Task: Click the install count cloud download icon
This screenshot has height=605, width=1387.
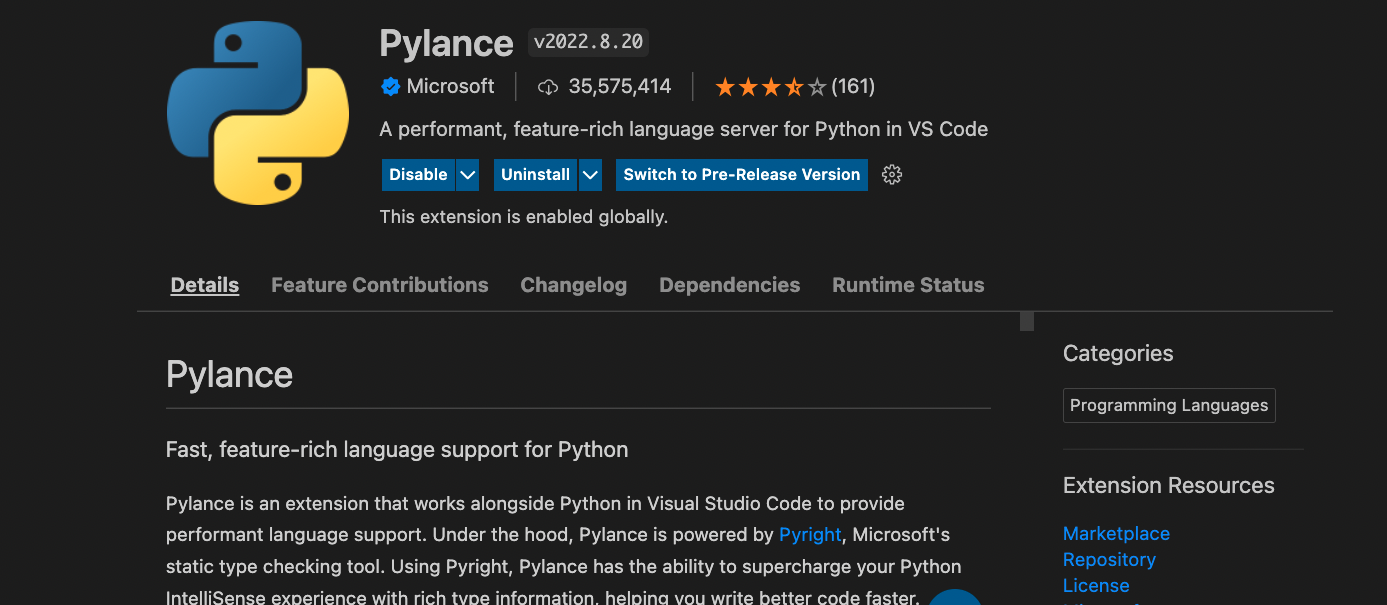Action: (x=547, y=87)
